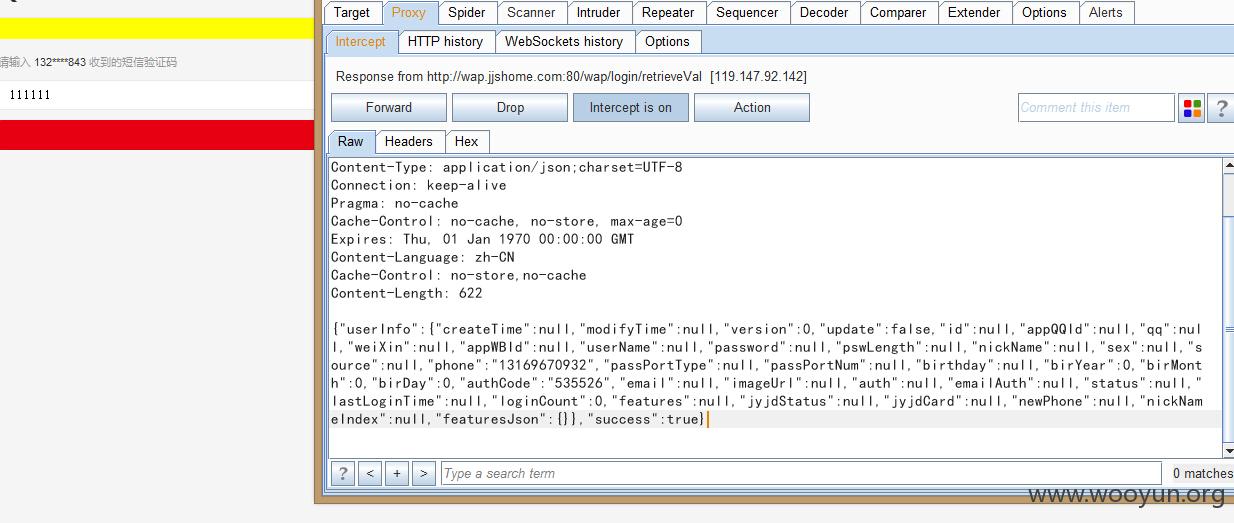1234x523 pixels.
Task: Open the Spider tab
Action: [466, 13]
